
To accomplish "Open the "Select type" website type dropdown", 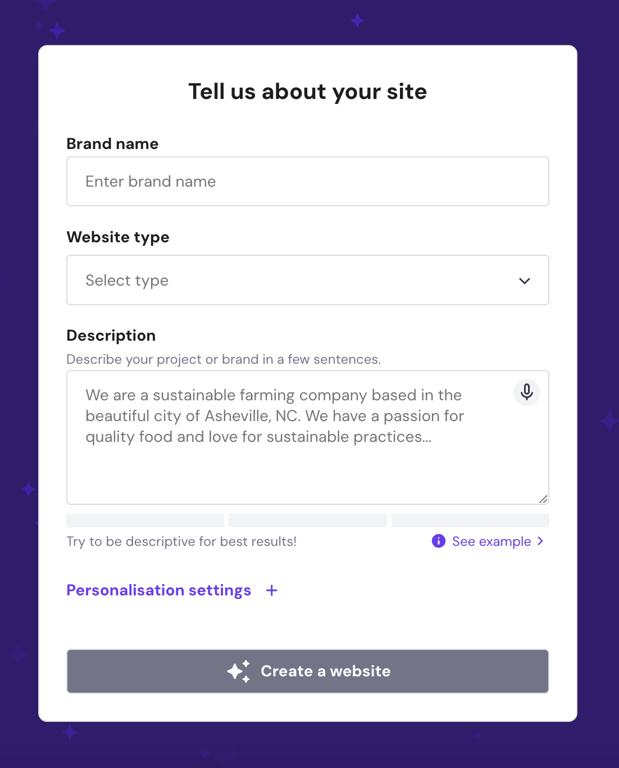I will (x=307, y=280).
